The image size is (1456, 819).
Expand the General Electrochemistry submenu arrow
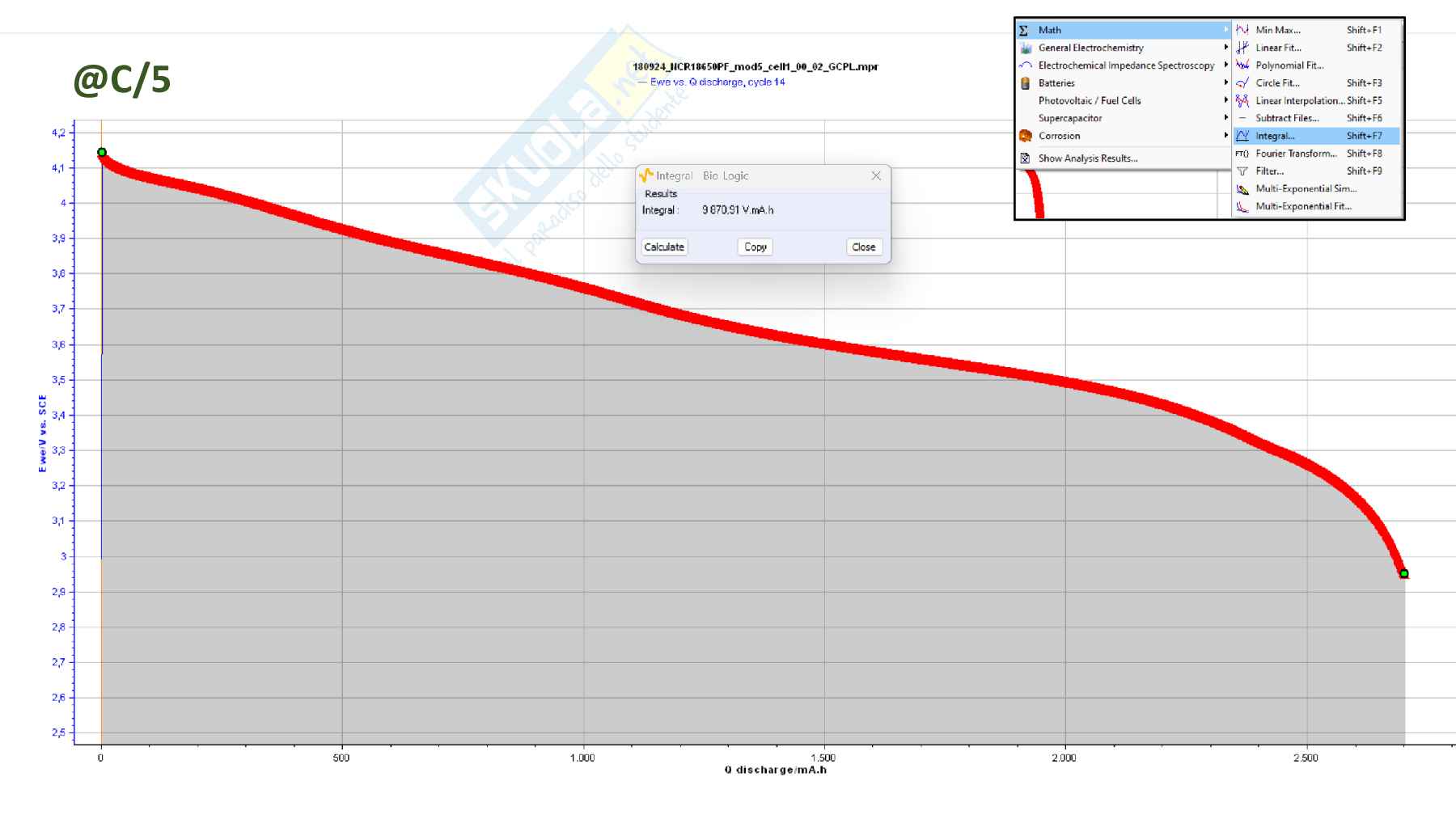click(x=1225, y=48)
